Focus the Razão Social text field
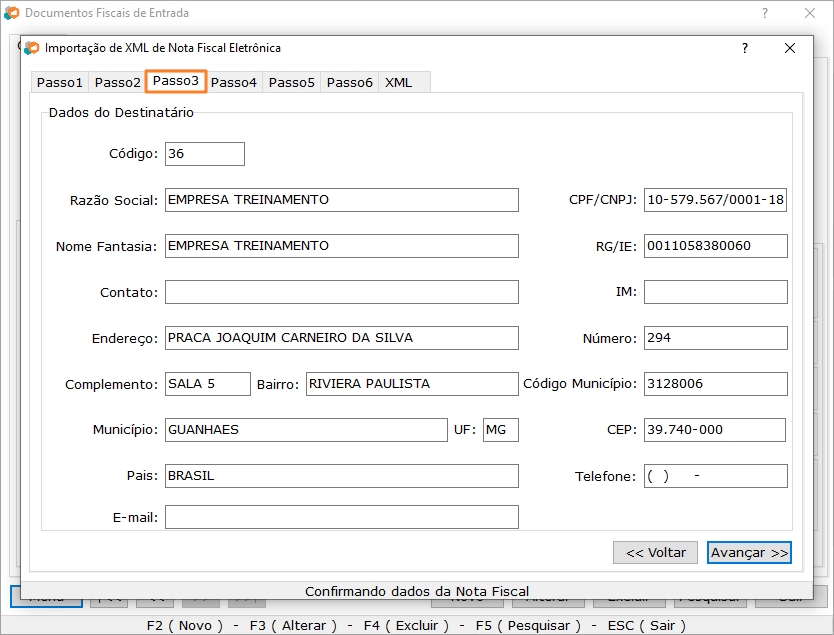 pyautogui.click(x=341, y=200)
